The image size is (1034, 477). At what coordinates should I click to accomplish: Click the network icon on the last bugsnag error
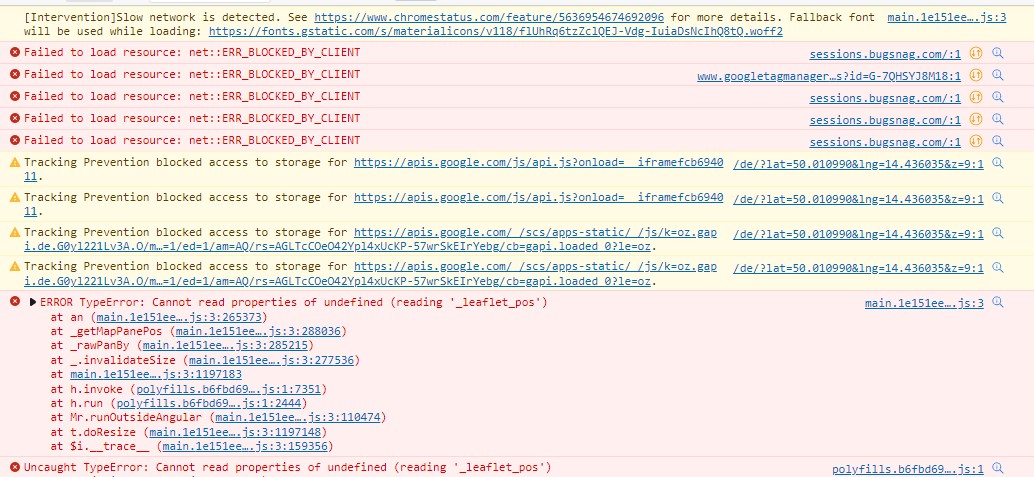[x=975, y=141]
